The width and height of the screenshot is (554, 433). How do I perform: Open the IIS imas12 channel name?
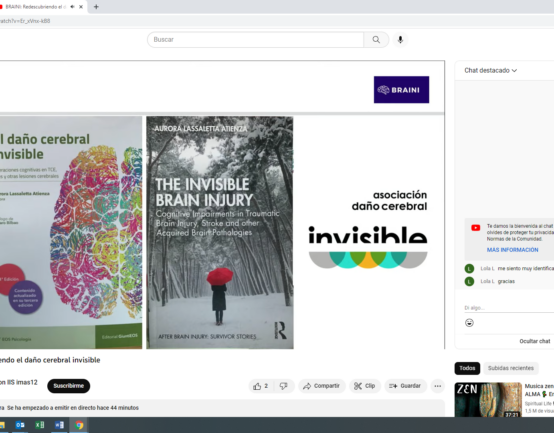pos(19,382)
